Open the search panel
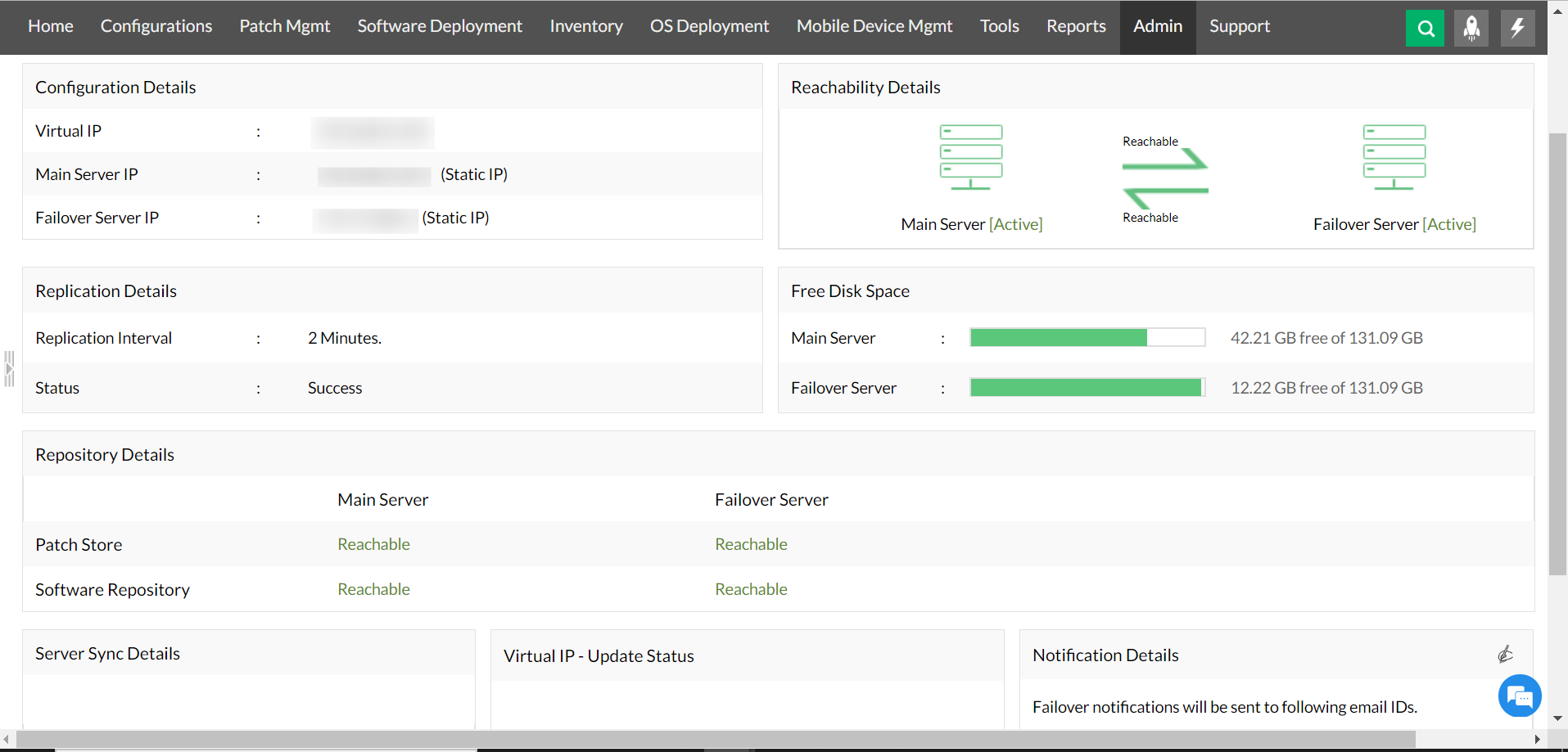Viewport: 1568px width, 752px height. pos(1425,28)
